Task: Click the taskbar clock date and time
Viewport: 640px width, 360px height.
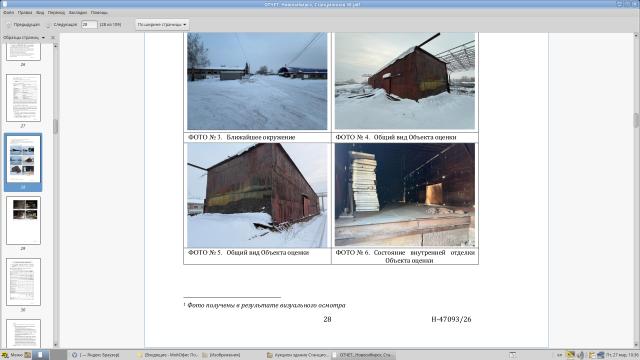Action: coord(622,355)
